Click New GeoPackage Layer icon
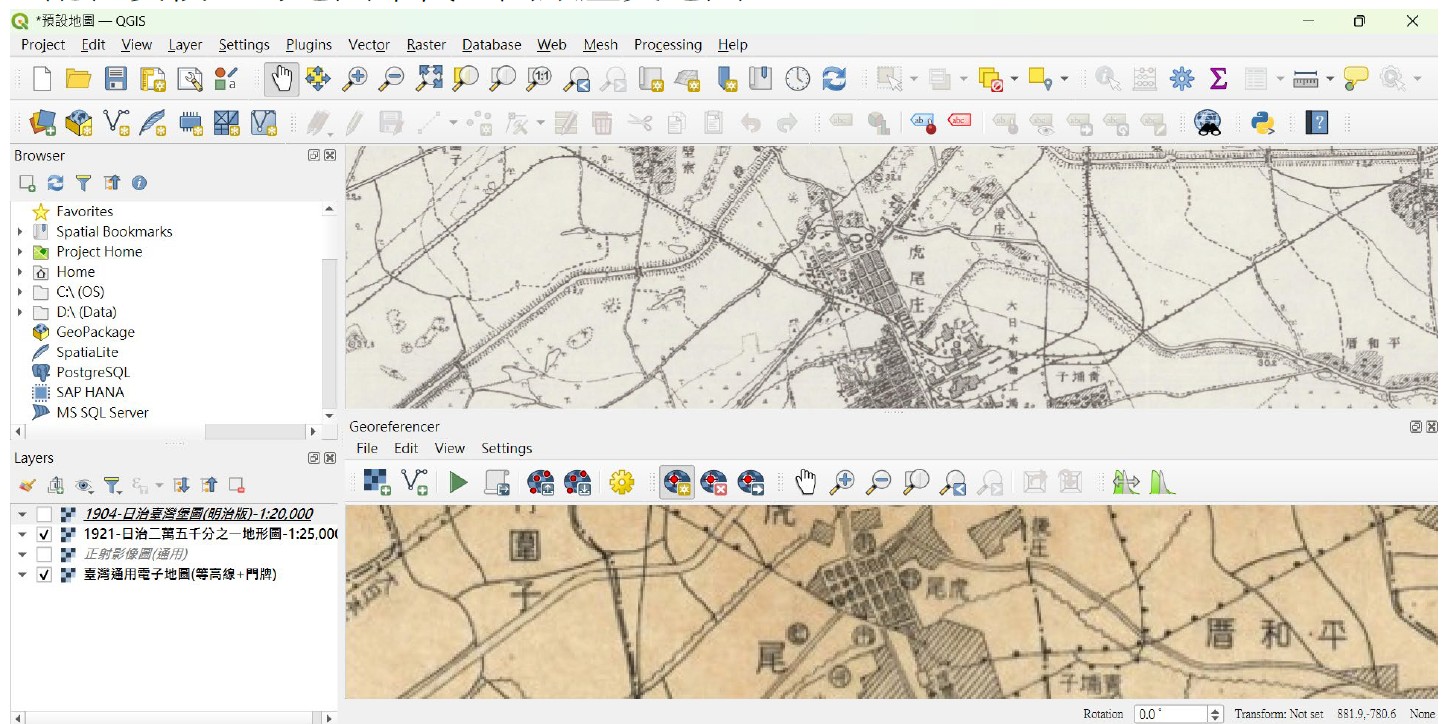This screenshot has width=1446, height=724. point(79,123)
